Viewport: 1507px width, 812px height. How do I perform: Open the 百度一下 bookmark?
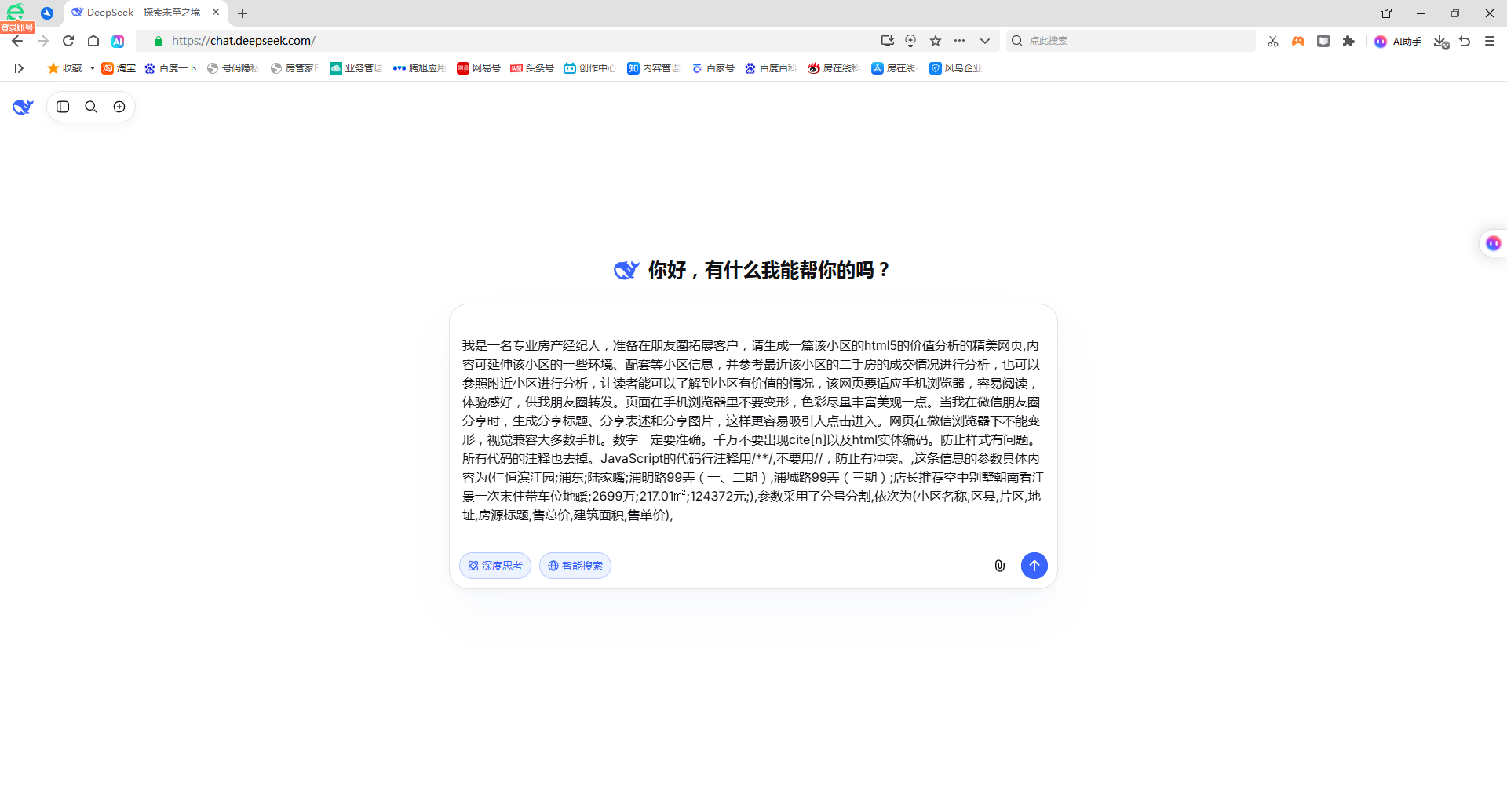click(x=171, y=68)
